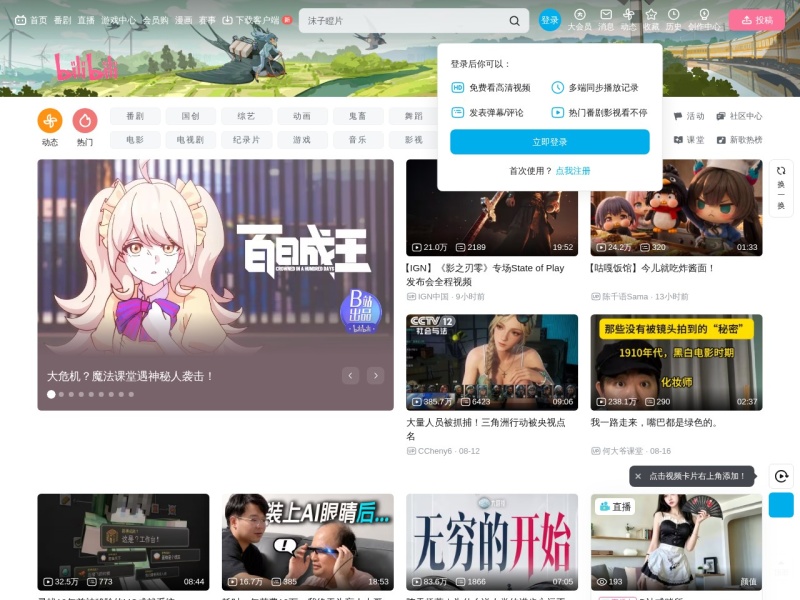Open the 消息 messages icon
The height and width of the screenshot is (600, 800).
click(606, 20)
